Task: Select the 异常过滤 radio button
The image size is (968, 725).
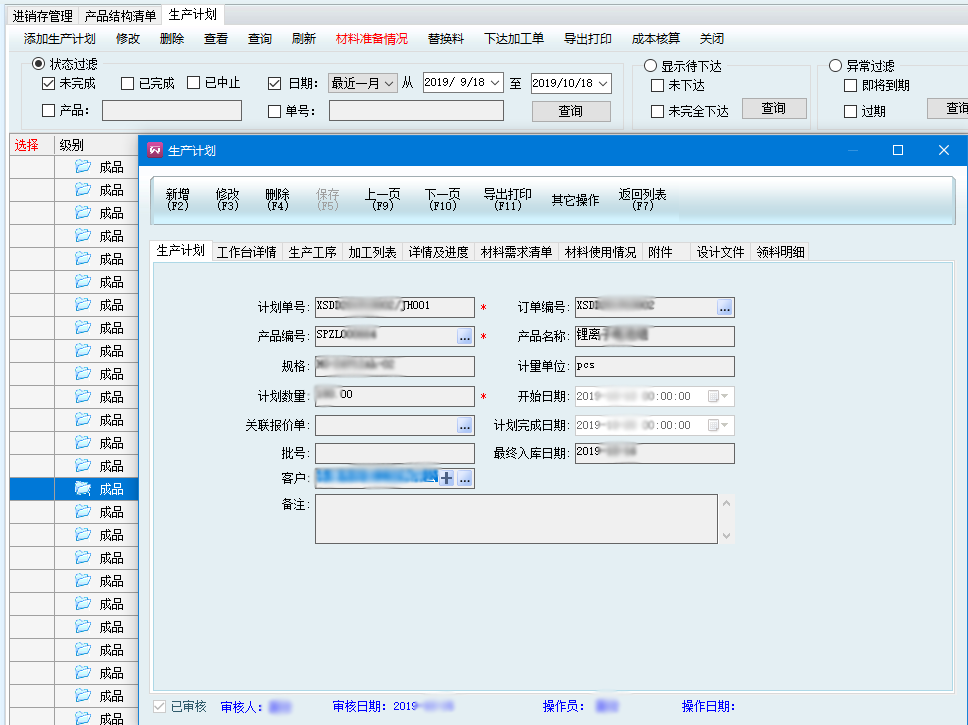Action: click(835, 65)
